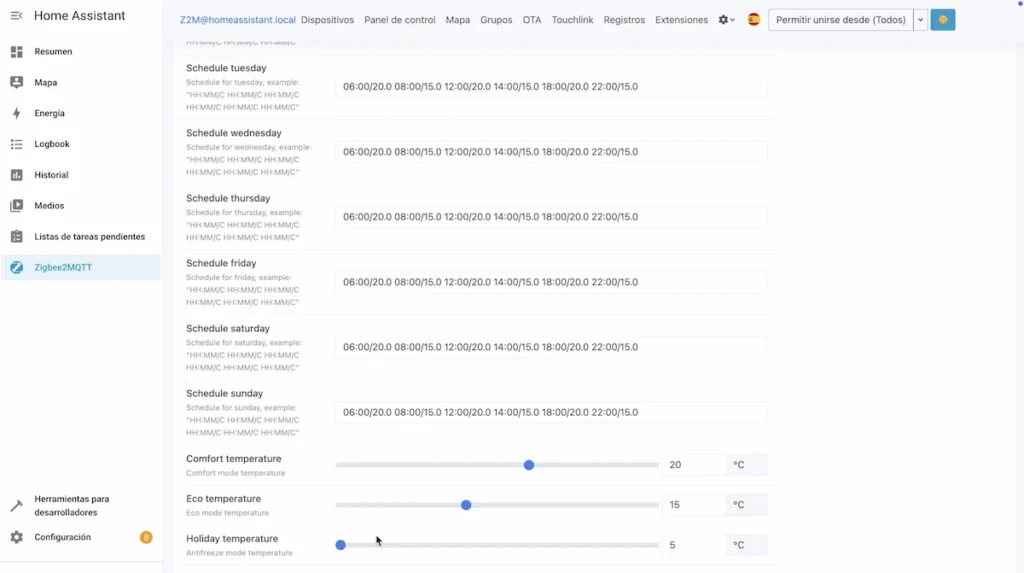Open the Historial chart icon
Image resolution: width=1024 pixels, height=573 pixels.
[x=16, y=176]
